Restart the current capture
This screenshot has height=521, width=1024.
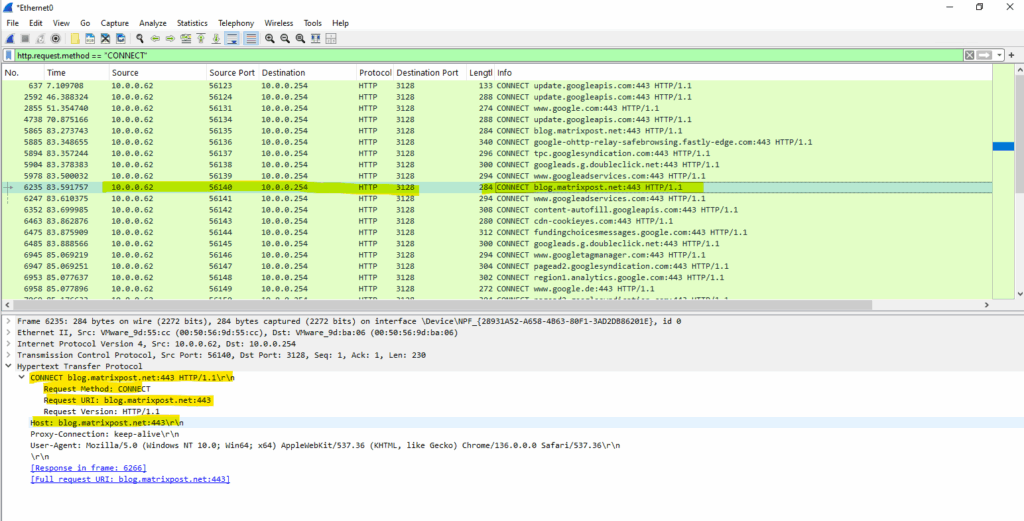click(x=40, y=39)
